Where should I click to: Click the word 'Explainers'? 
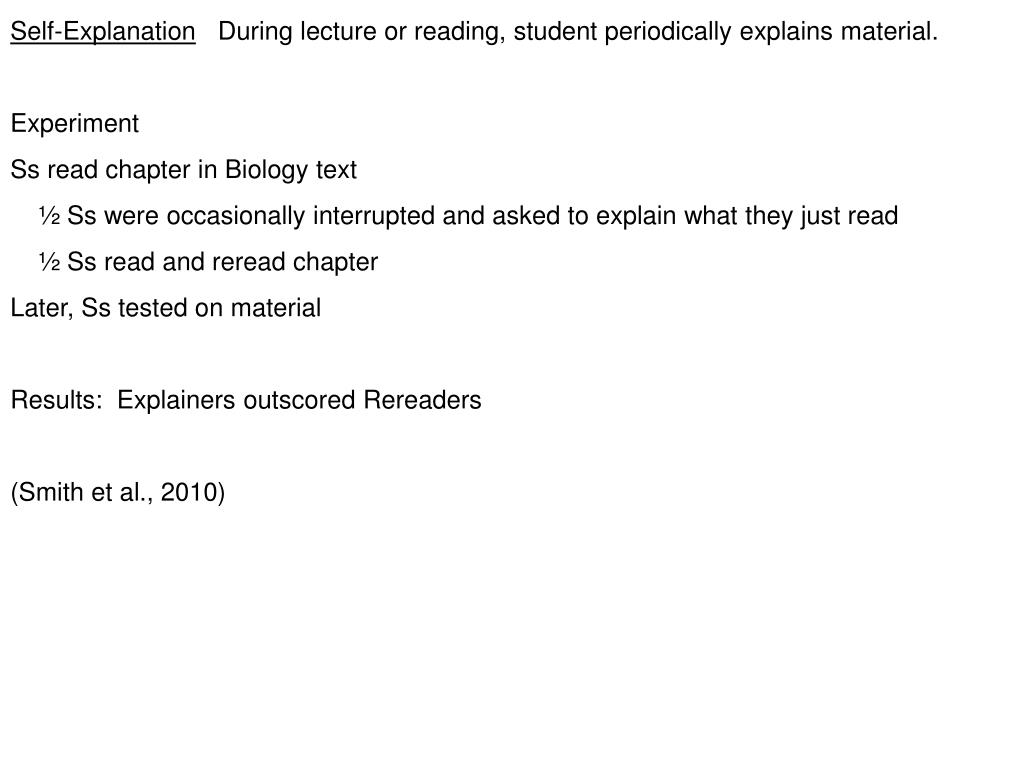pos(176,400)
